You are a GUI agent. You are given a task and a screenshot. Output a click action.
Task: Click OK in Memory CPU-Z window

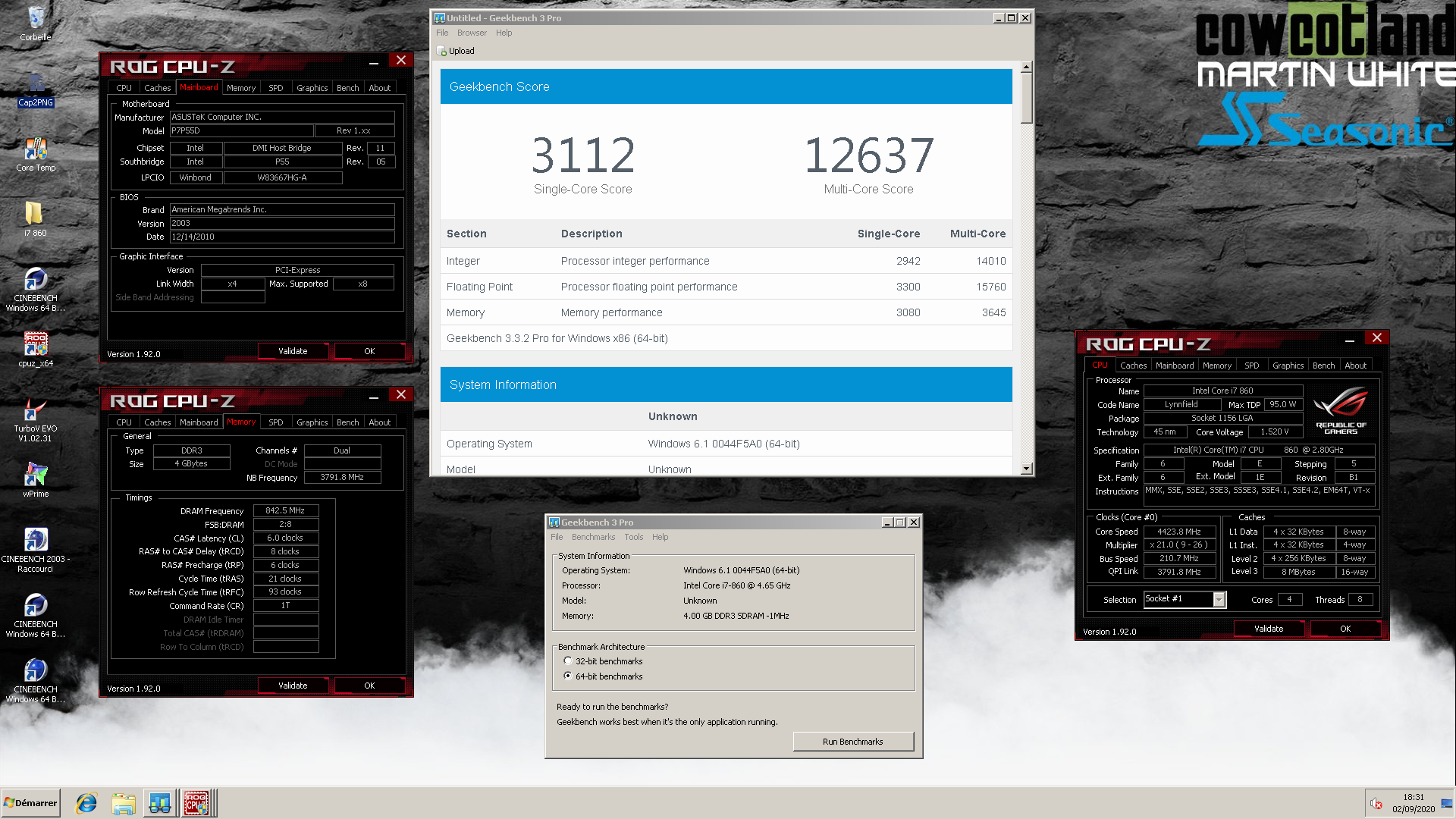(369, 686)
